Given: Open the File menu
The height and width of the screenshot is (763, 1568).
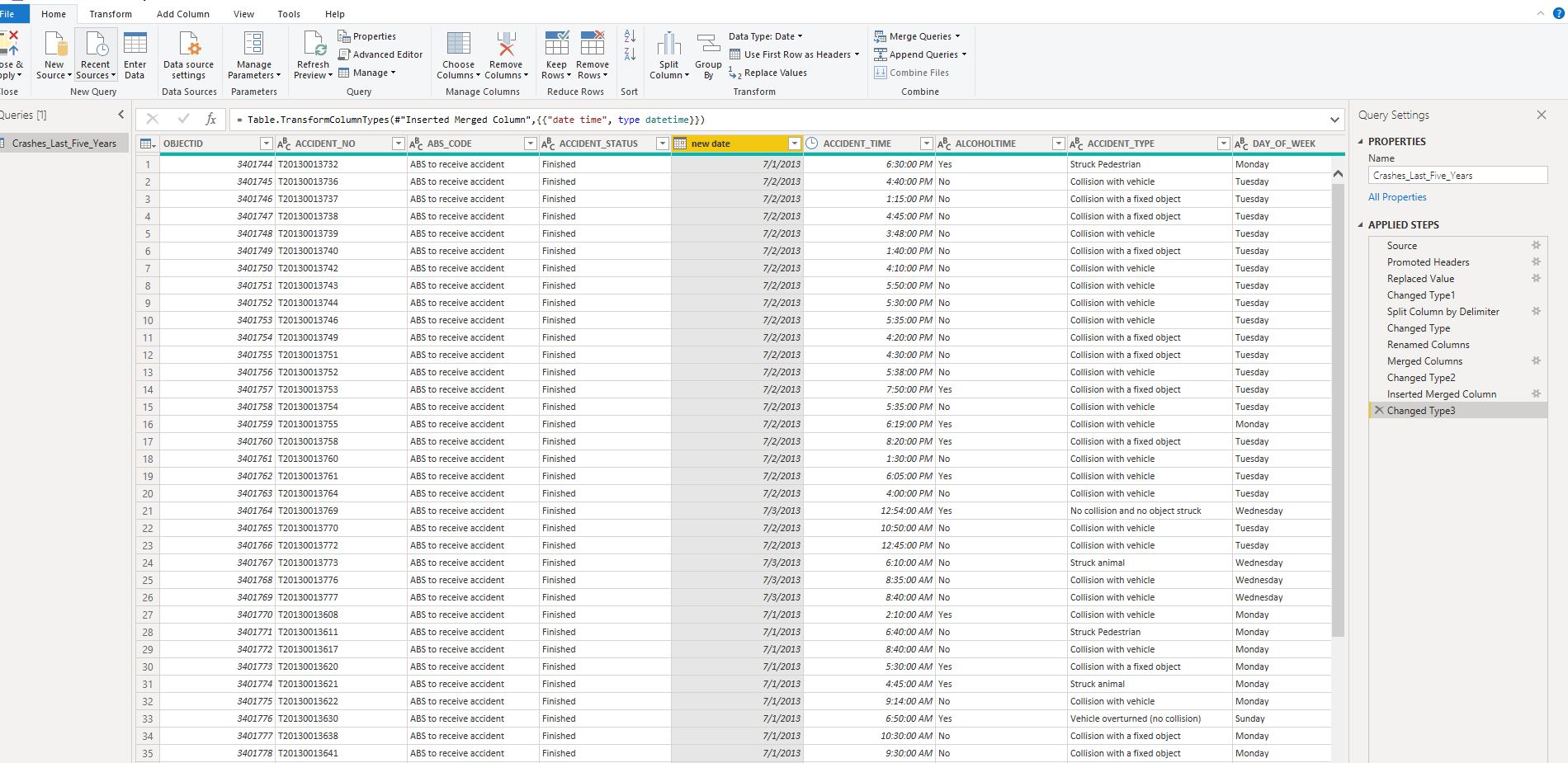Looking at the screenshot, I should coord(8,14).
